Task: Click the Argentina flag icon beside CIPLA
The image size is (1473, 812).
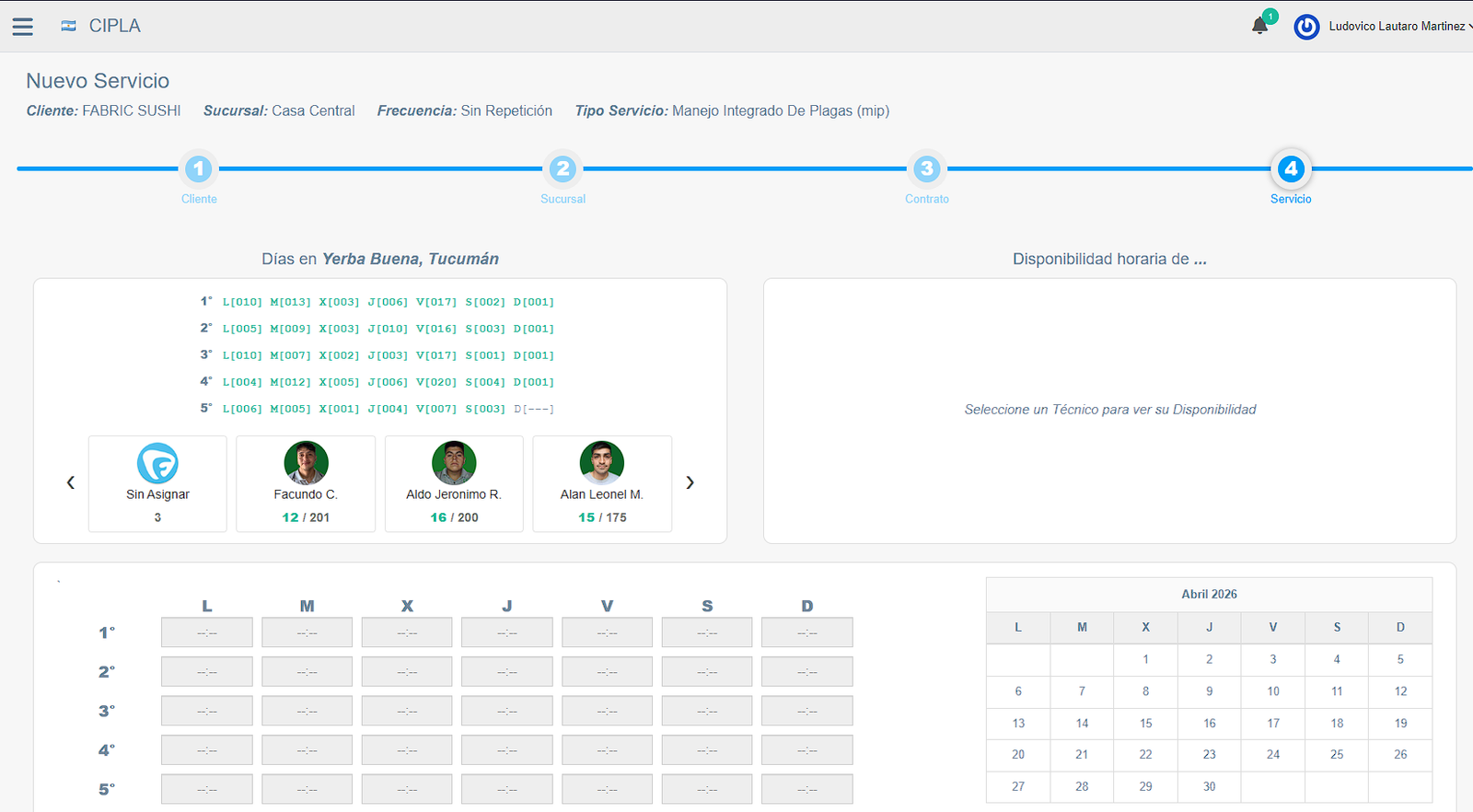Action: tap(68, 26)
